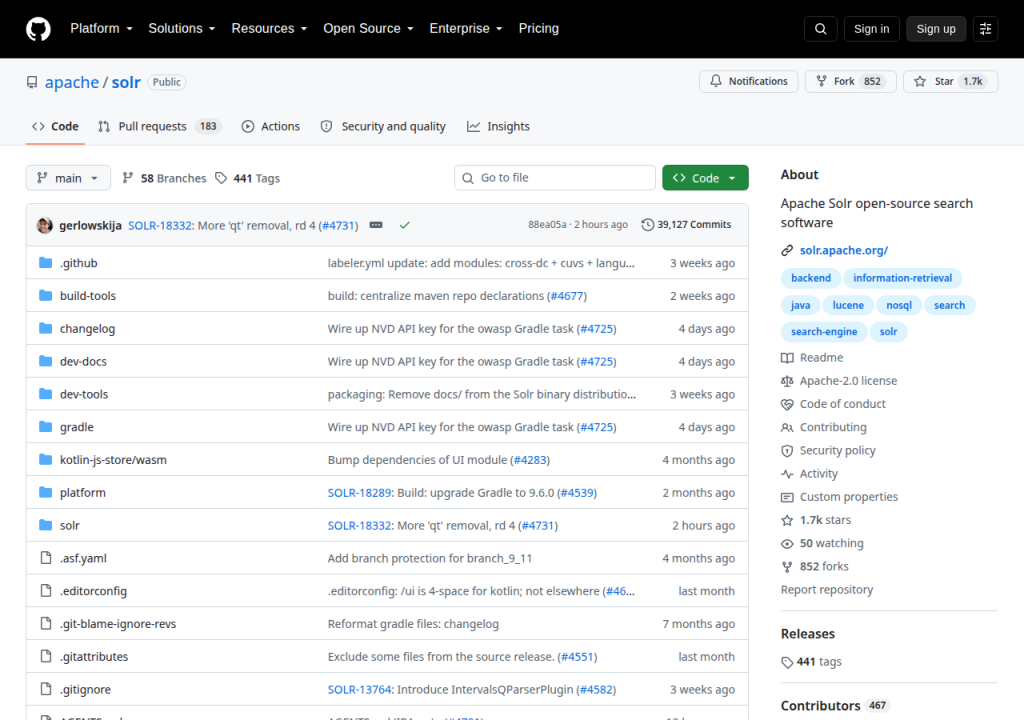Image resolution: width=1024 pixels, height=720 pixels.
Task: Open the solr.apache.org website link
Action: (844, 250)
